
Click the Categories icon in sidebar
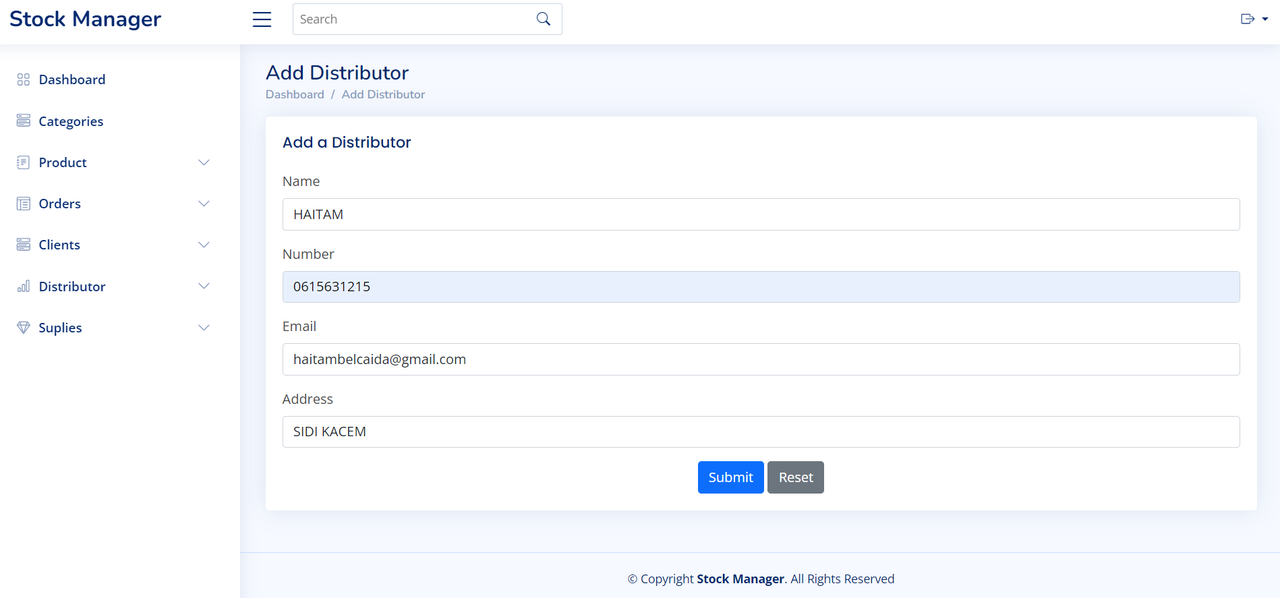point(23,121)
